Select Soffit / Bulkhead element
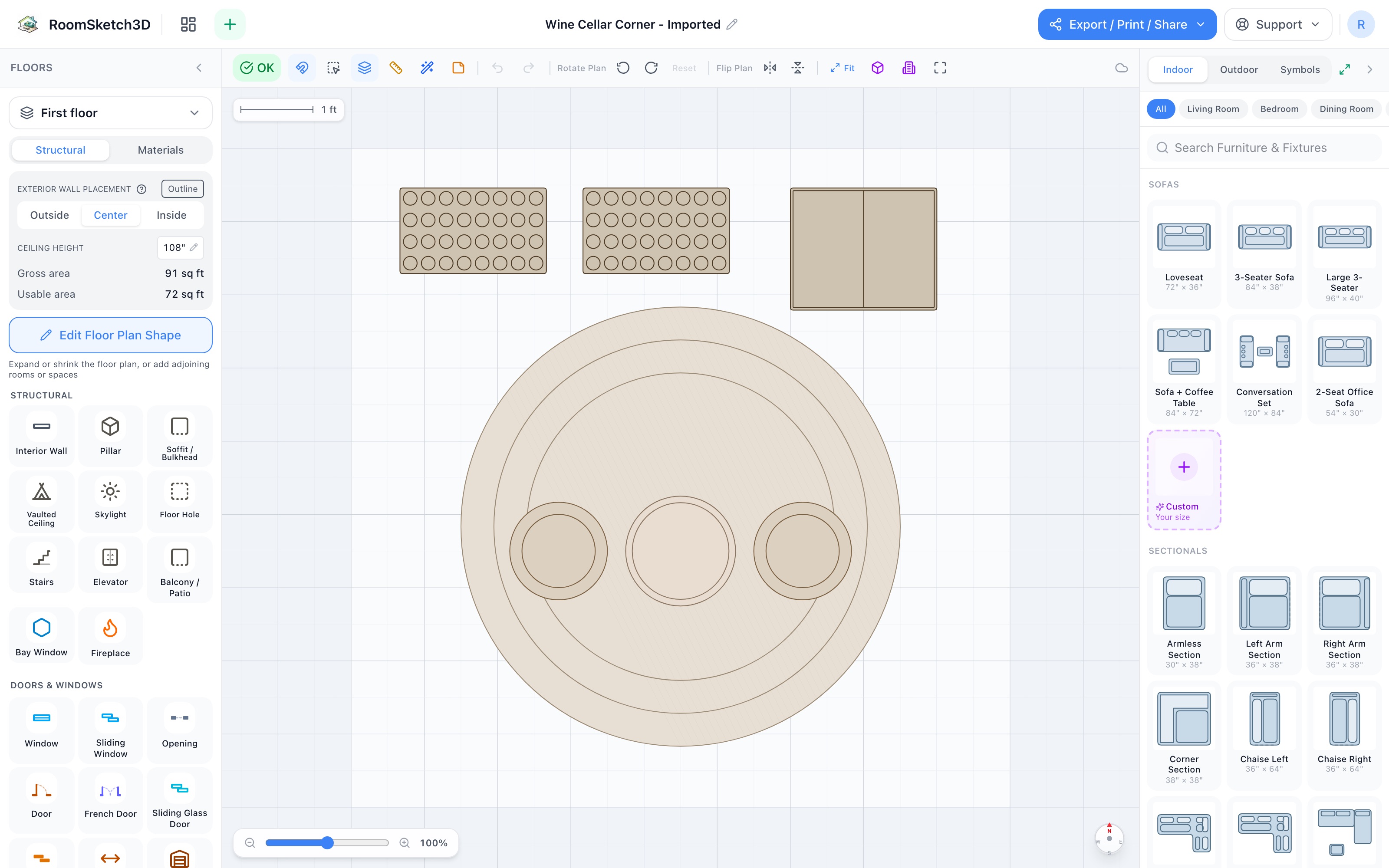Screen dimensions: 1389x868 coord(180,436)
